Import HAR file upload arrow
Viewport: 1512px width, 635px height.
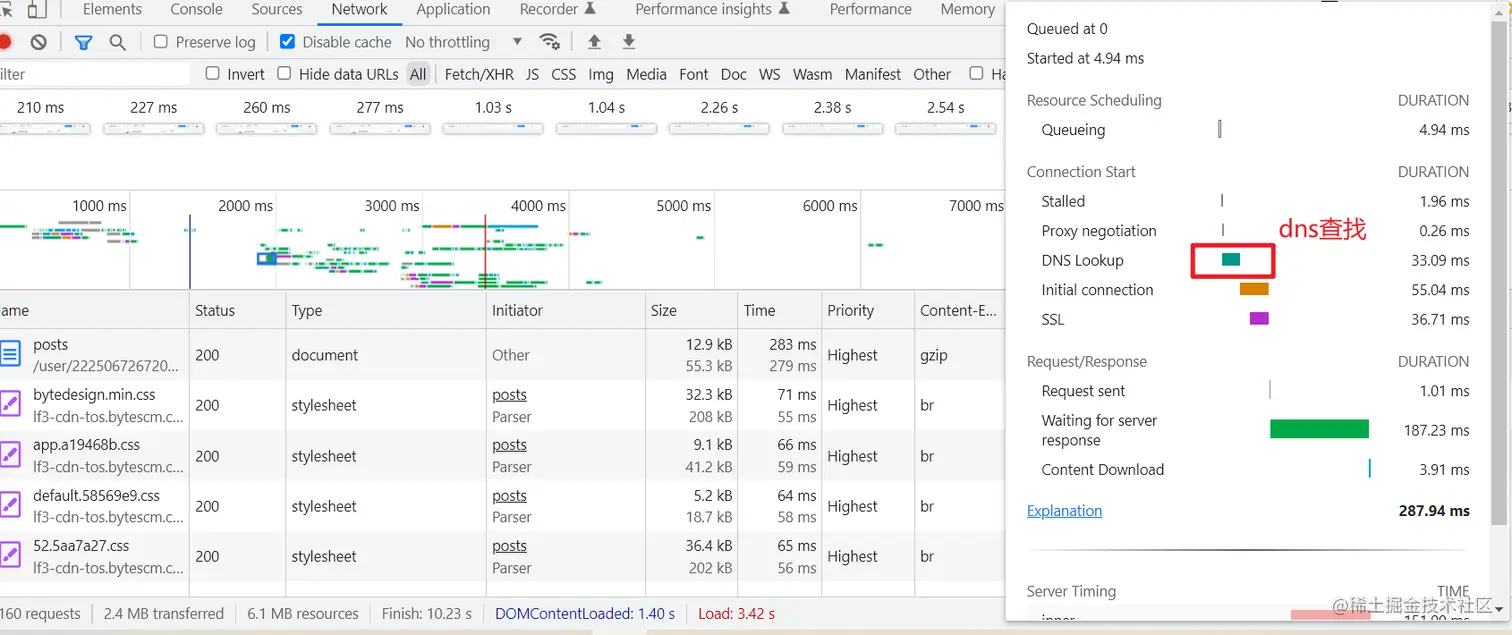tap(594, 42)
